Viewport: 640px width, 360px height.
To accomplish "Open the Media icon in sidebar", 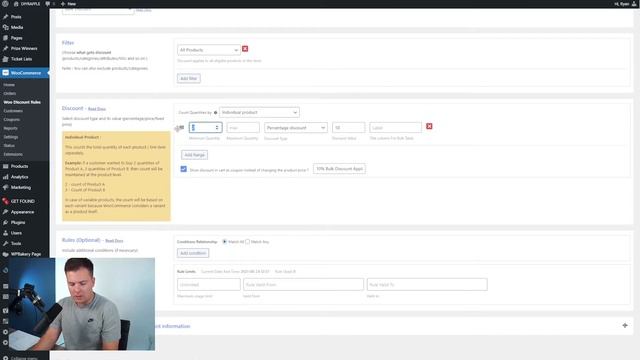I will (x=5, y=27).
